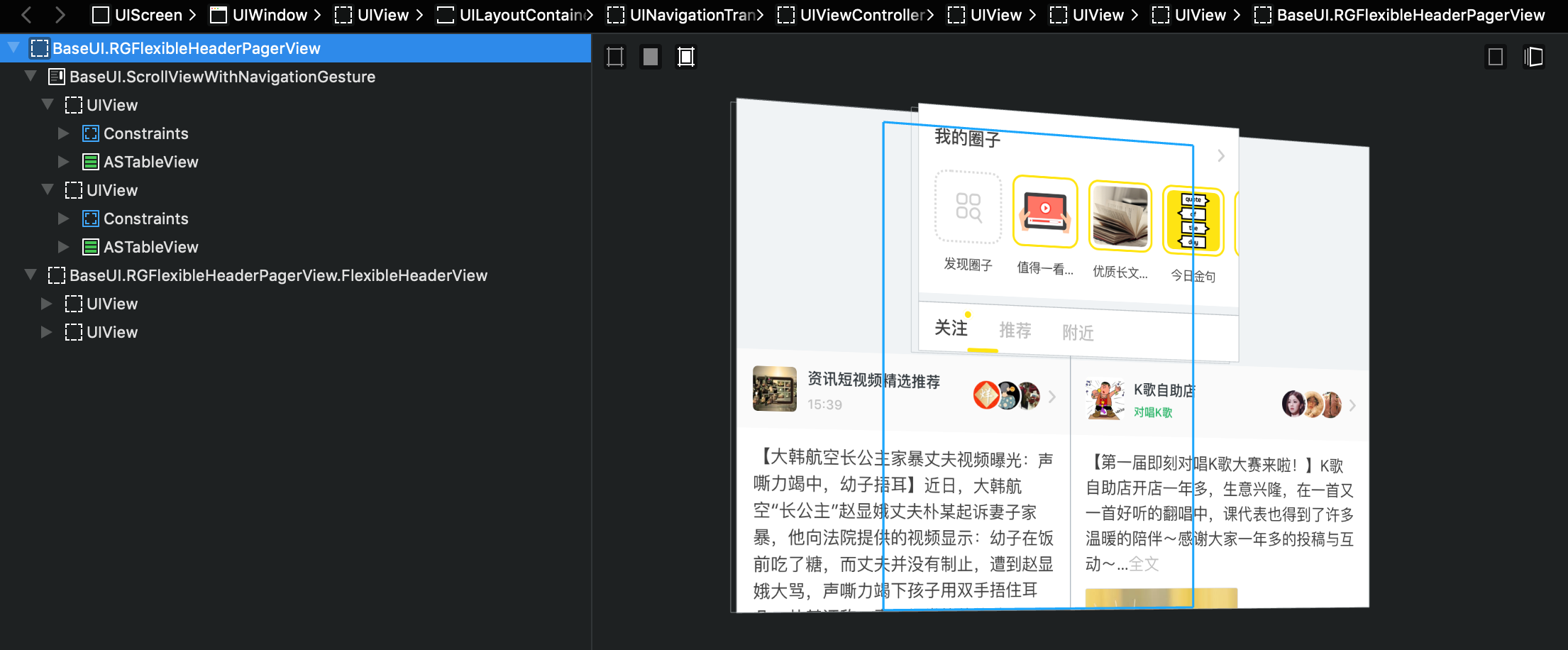Screen dimensions: 1568x650
Task: Click the green table icon of second ASTableView
Action: pyautogui.click(x=91, y=247)
